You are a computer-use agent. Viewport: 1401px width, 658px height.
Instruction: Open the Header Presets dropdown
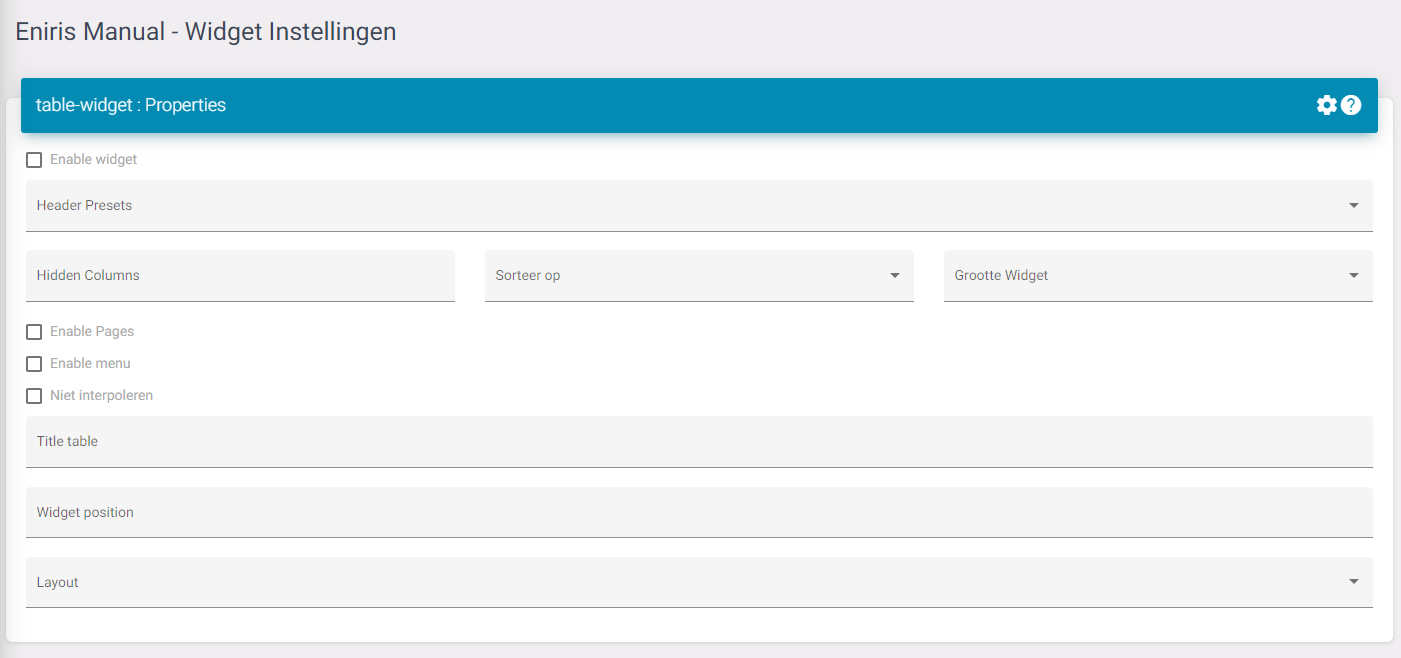(x=698, y=206)
